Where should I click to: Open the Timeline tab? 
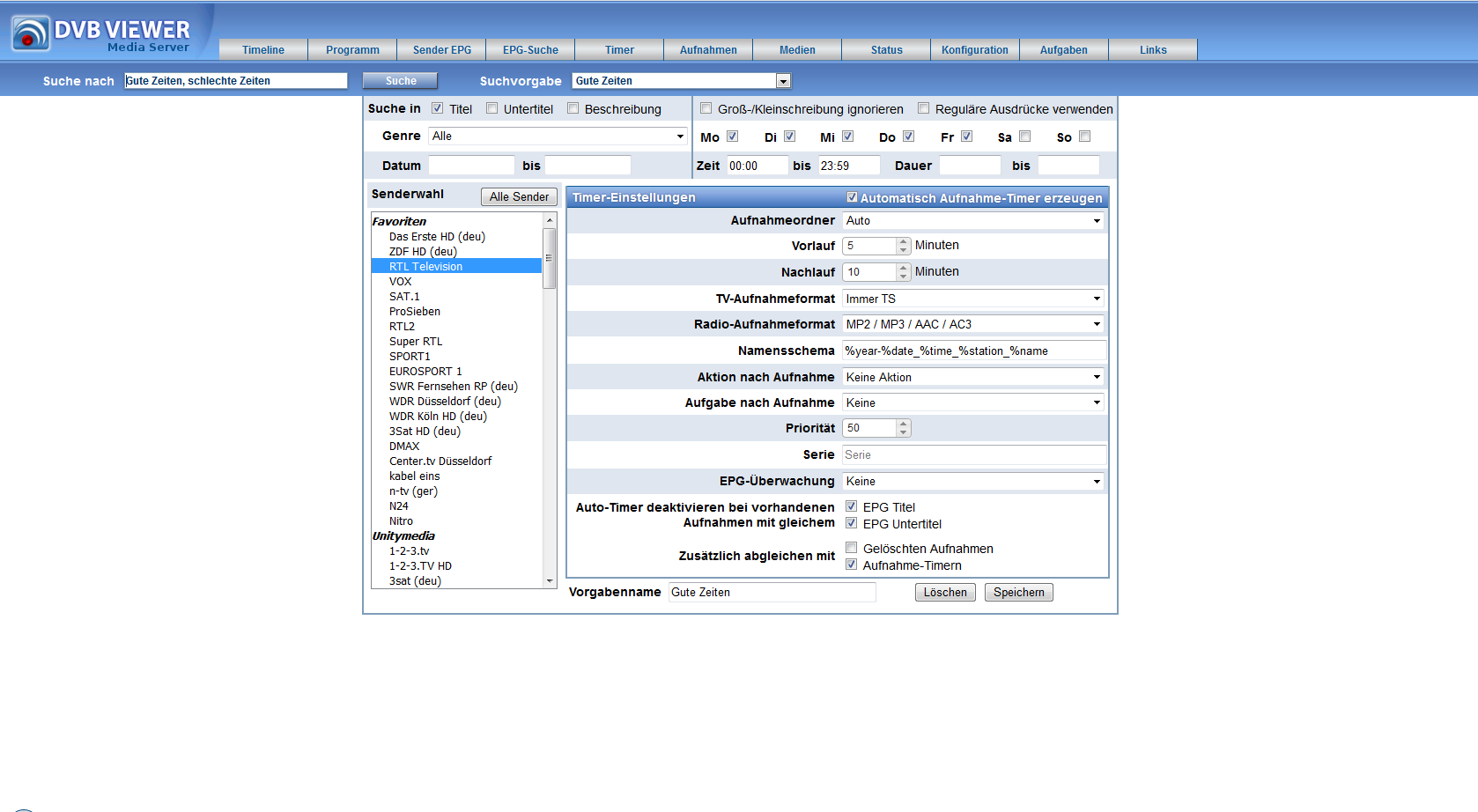point(263,50)
